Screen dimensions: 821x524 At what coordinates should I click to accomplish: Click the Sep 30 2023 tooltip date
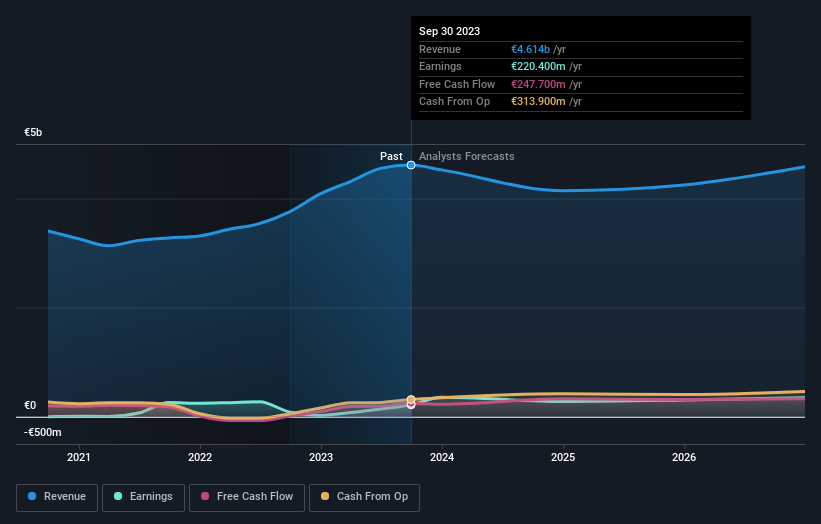pyautogui.click(x=449, y=31)
